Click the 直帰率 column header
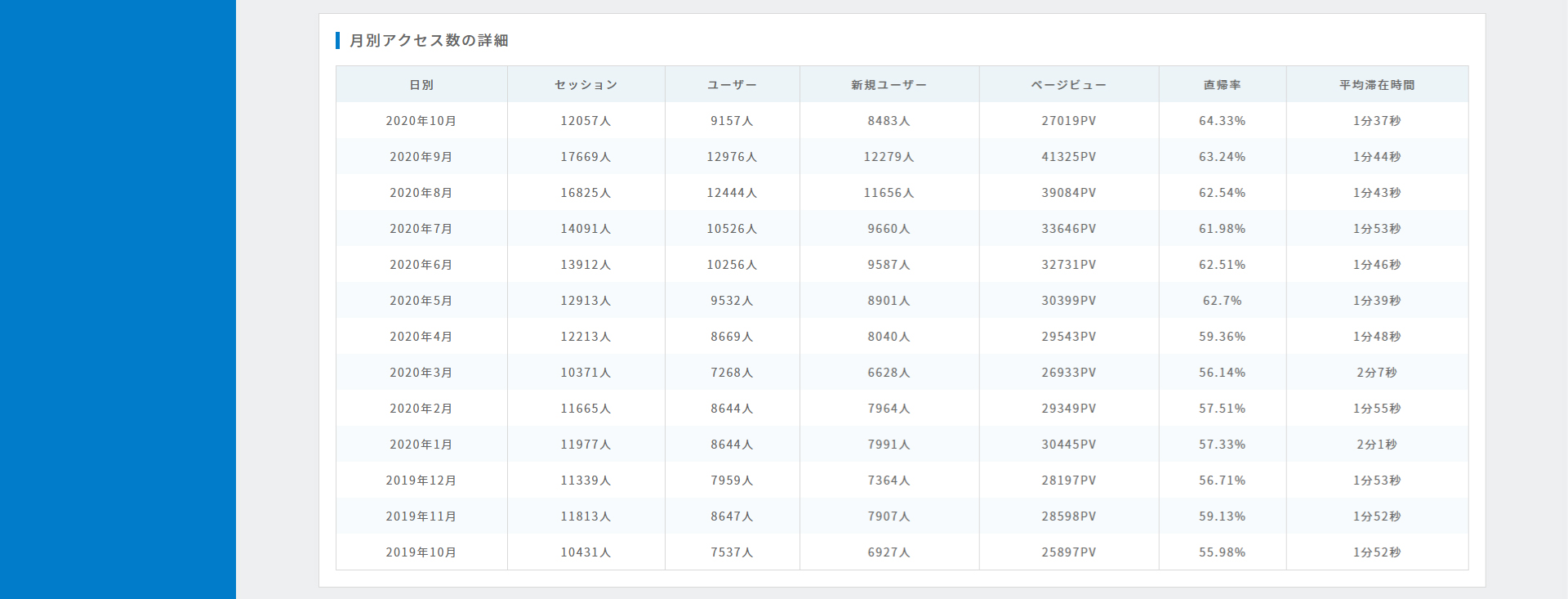Screen dimensions: 1568x599 coord(1223,85)
